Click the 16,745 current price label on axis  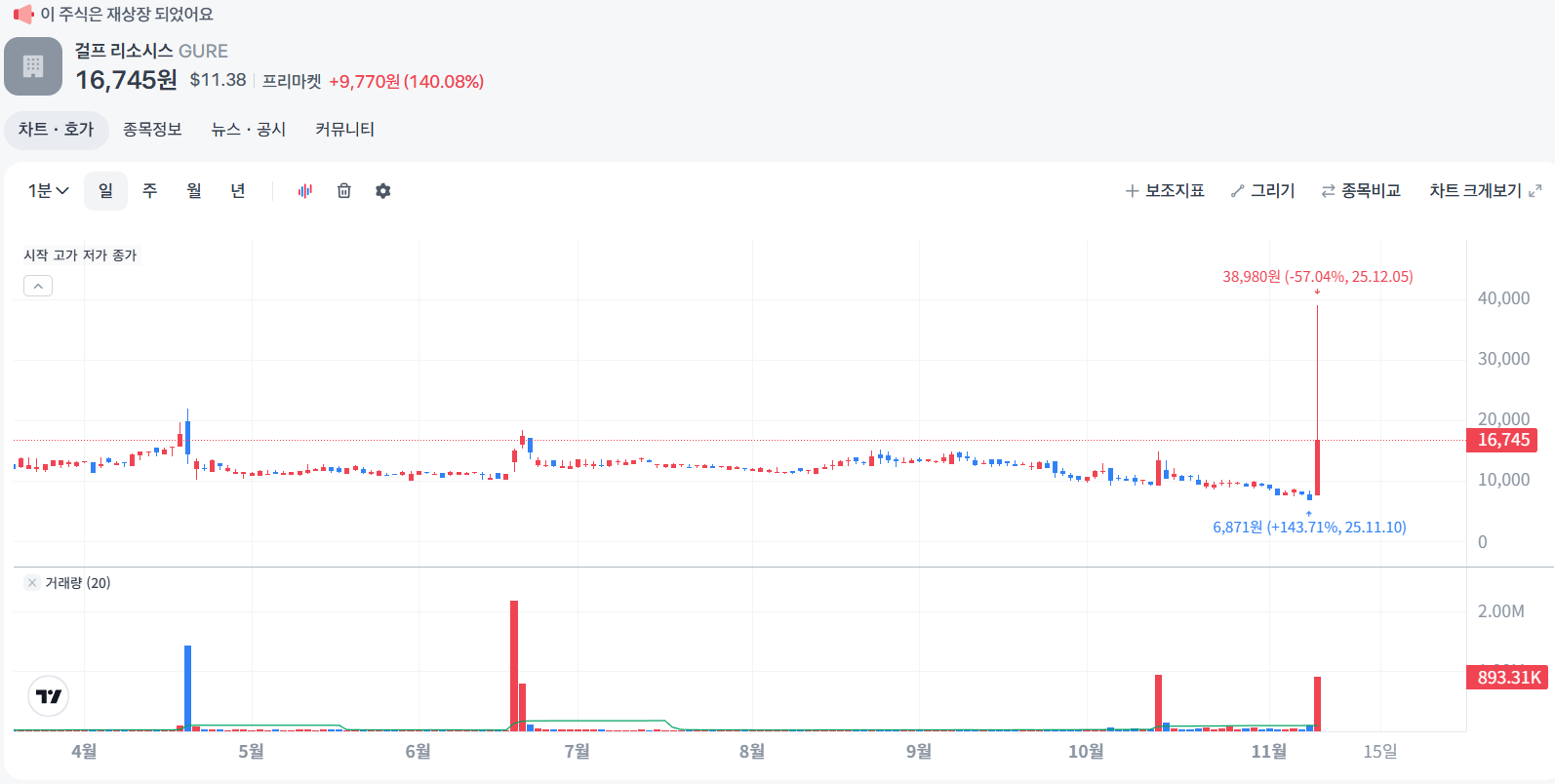click(1502, 440)
